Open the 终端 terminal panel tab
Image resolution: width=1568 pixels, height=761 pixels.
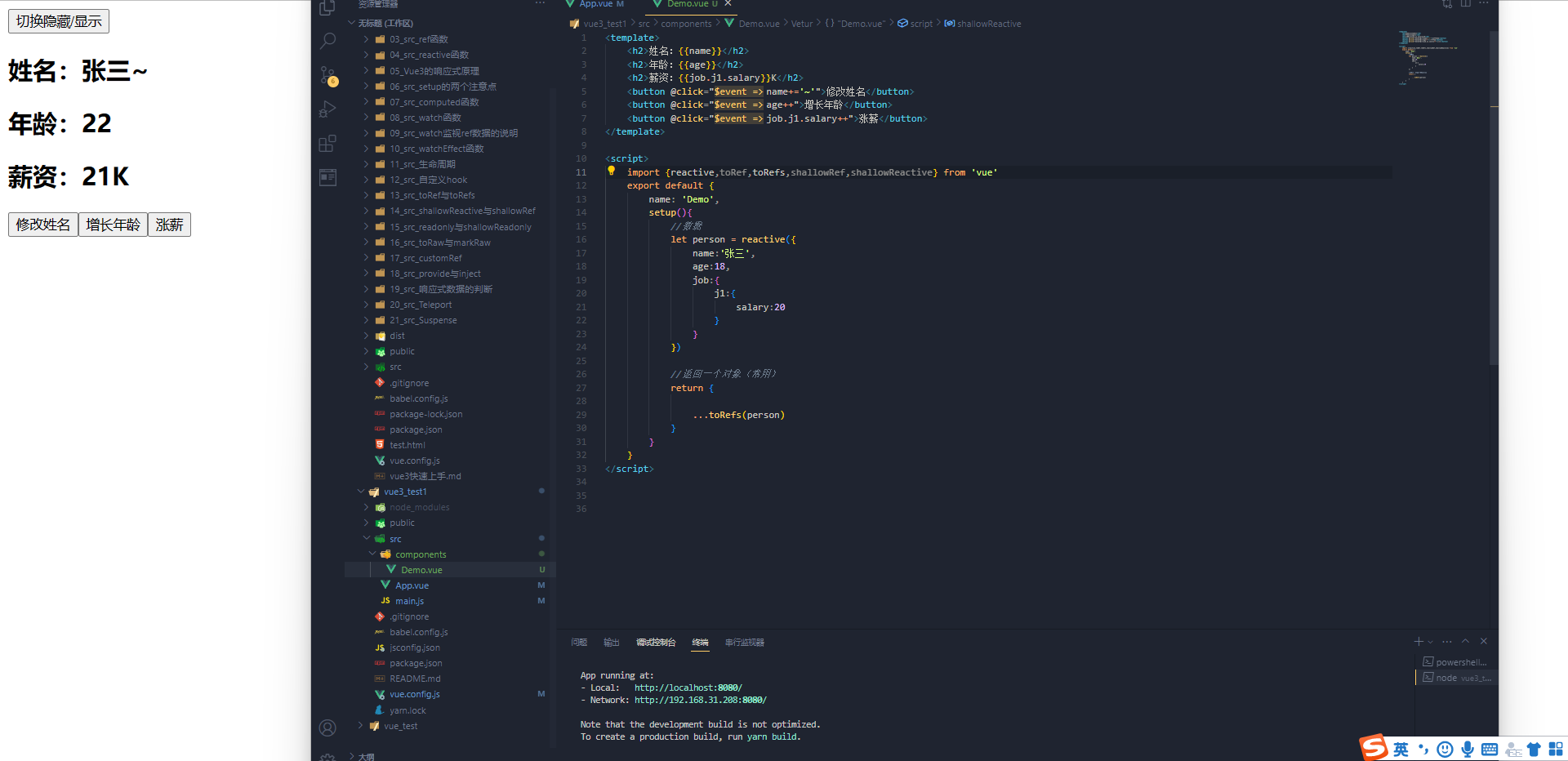(x=700, y=643)
